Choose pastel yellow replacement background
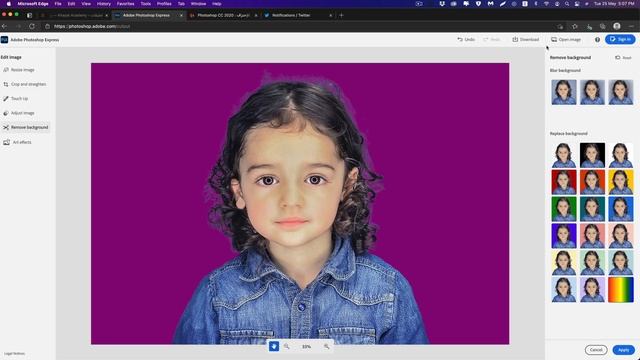 564,263
